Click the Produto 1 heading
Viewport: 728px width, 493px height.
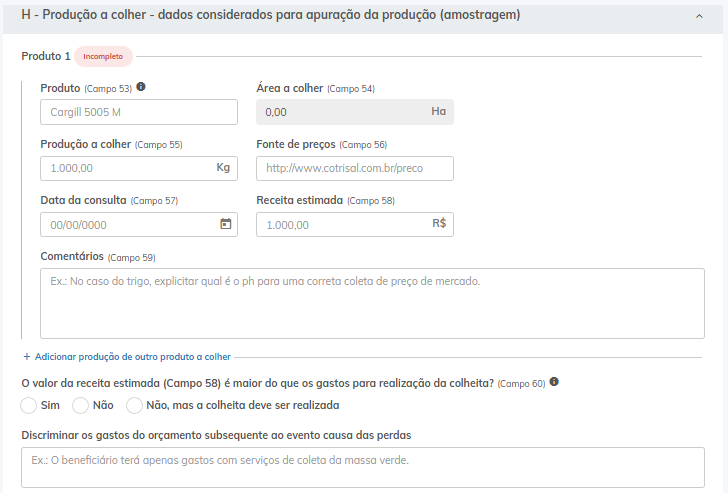tap(46, 57)
